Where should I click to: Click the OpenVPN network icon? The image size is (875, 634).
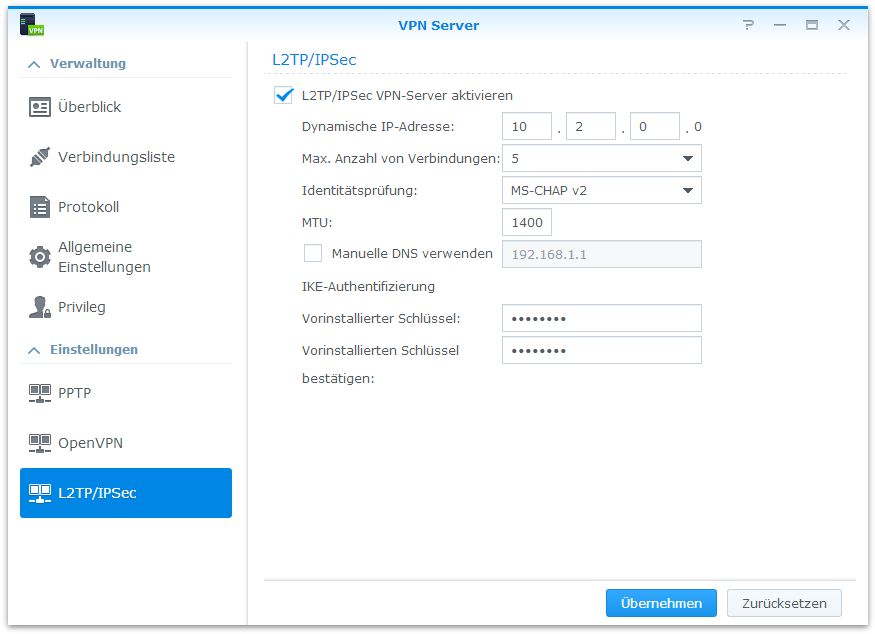pyautogui.click(x=40, y=443)
